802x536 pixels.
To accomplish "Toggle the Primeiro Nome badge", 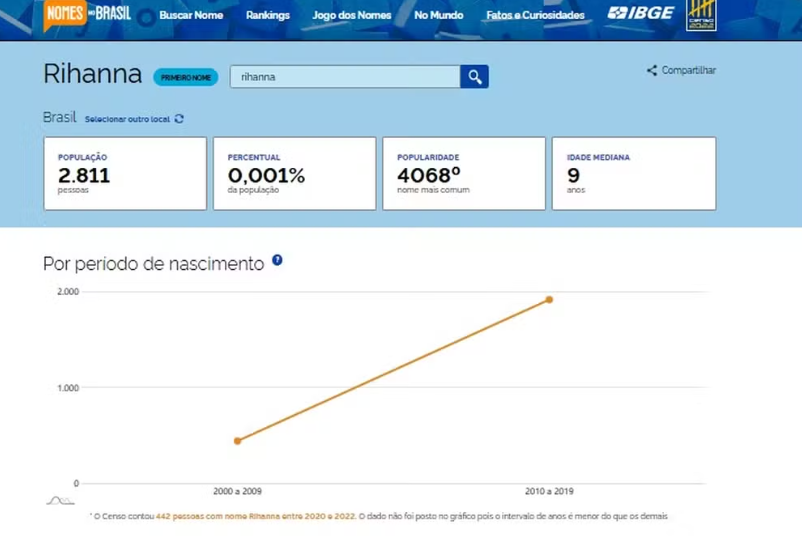I will pyautogui.click(x=185, y=77).
